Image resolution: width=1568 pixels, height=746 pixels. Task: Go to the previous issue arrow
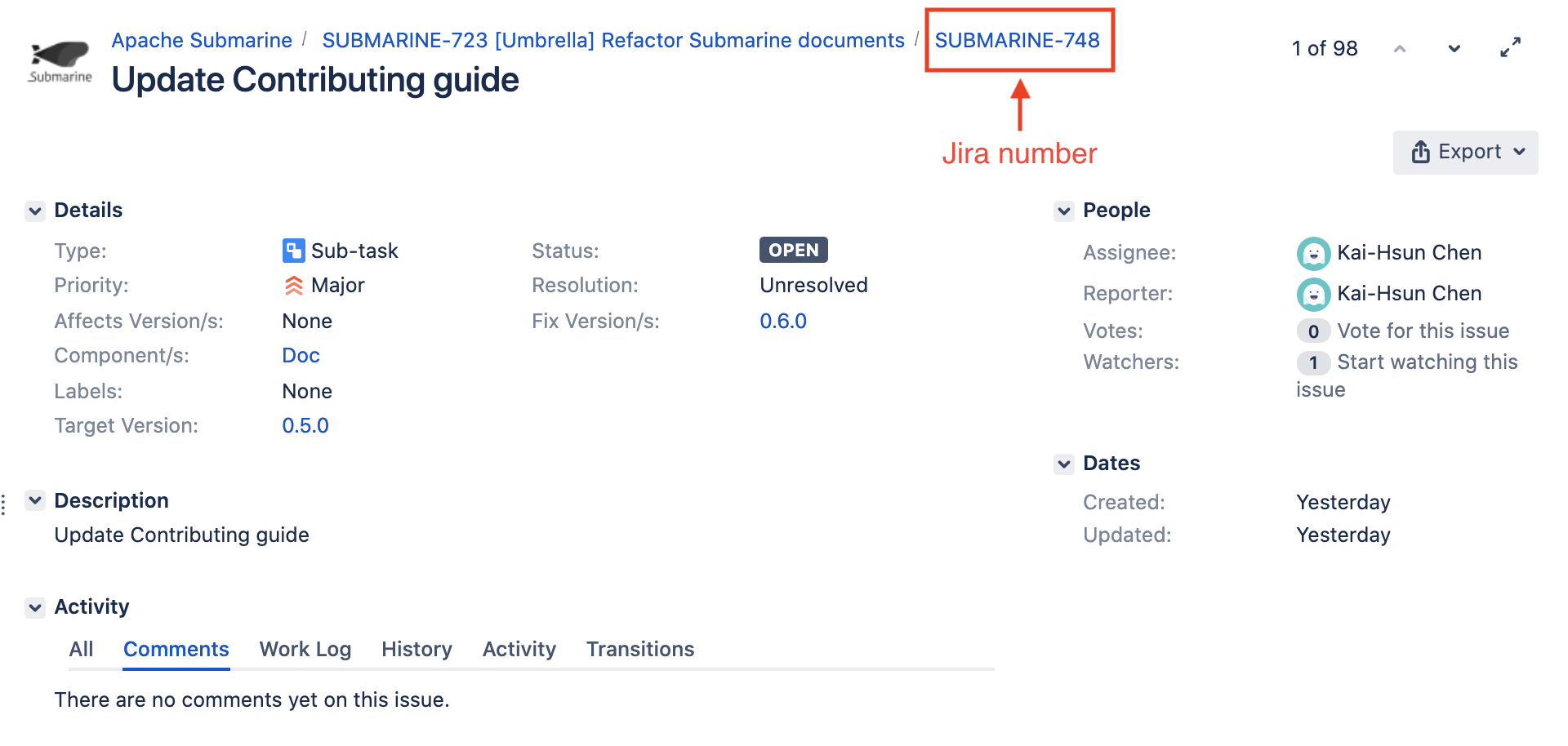1400,49
